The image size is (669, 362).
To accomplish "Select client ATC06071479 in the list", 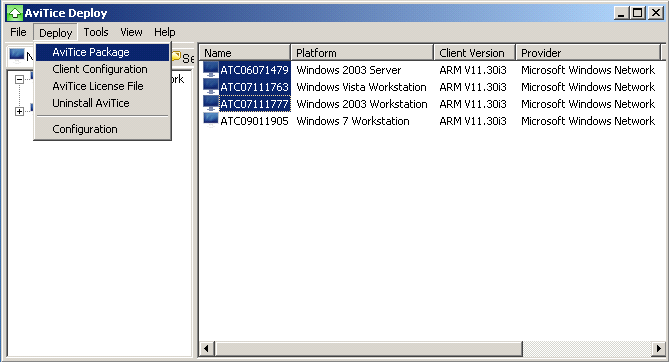I will [x=254, y=70].
